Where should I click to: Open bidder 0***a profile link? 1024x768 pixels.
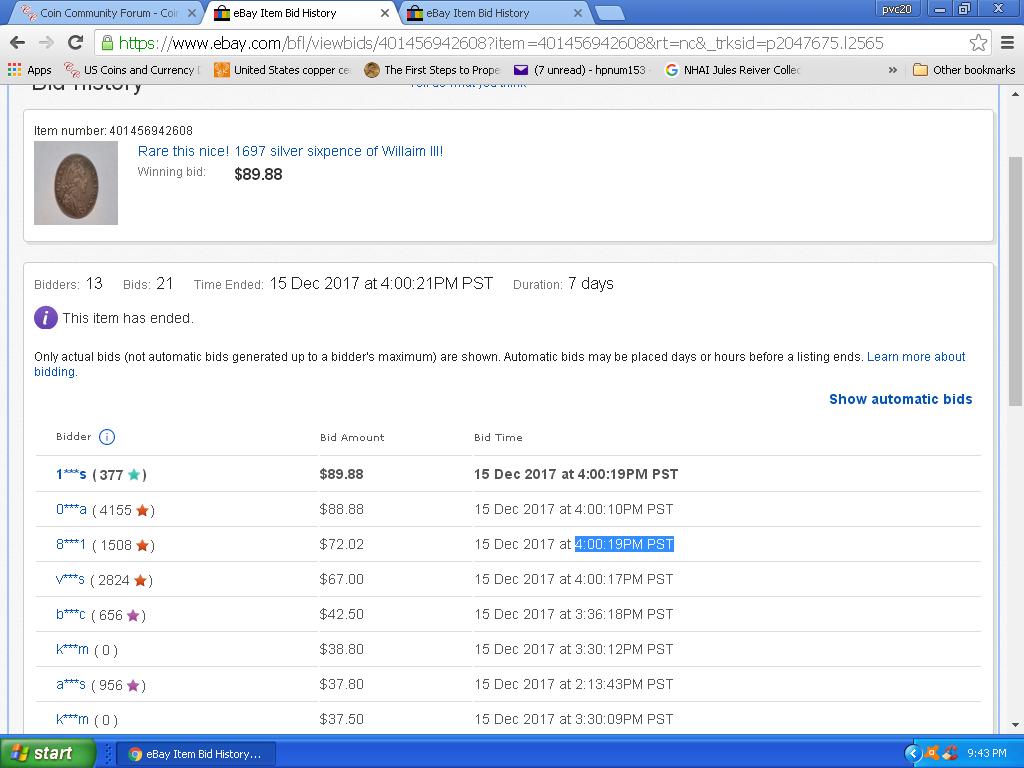coord(71,509)
